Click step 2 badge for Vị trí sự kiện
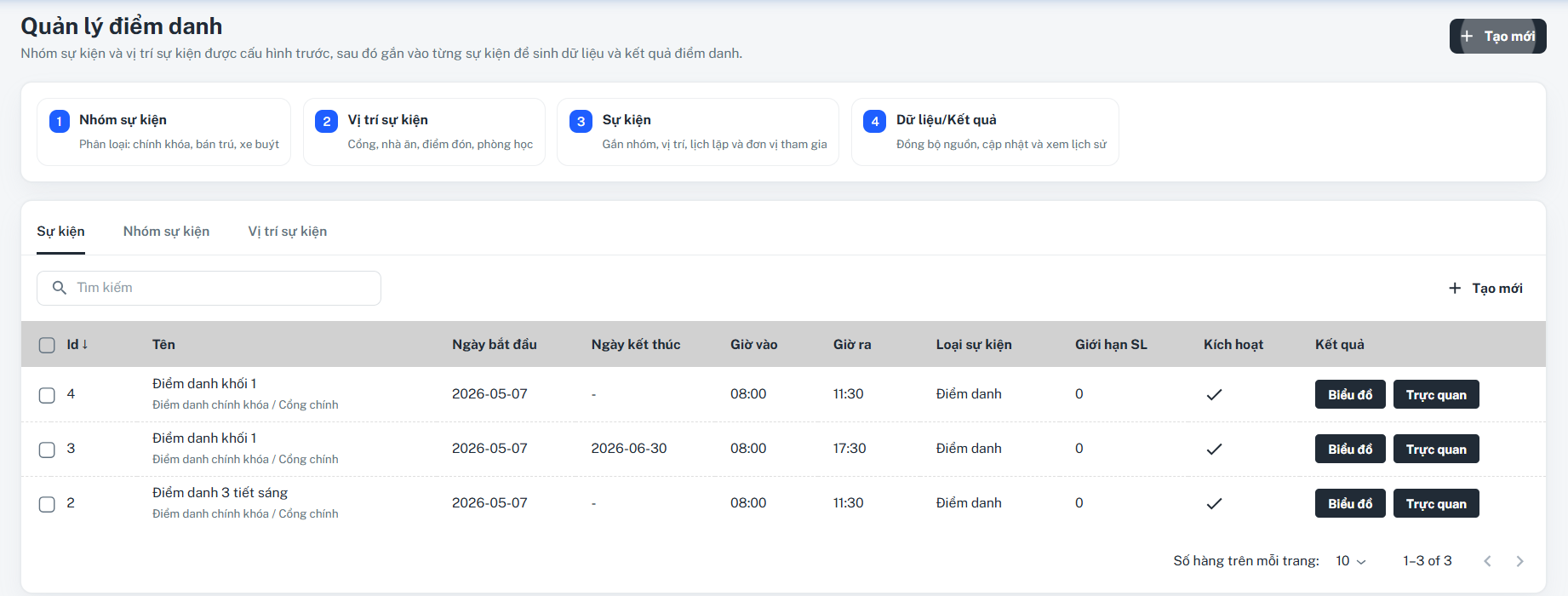 (x=327, y=121)
